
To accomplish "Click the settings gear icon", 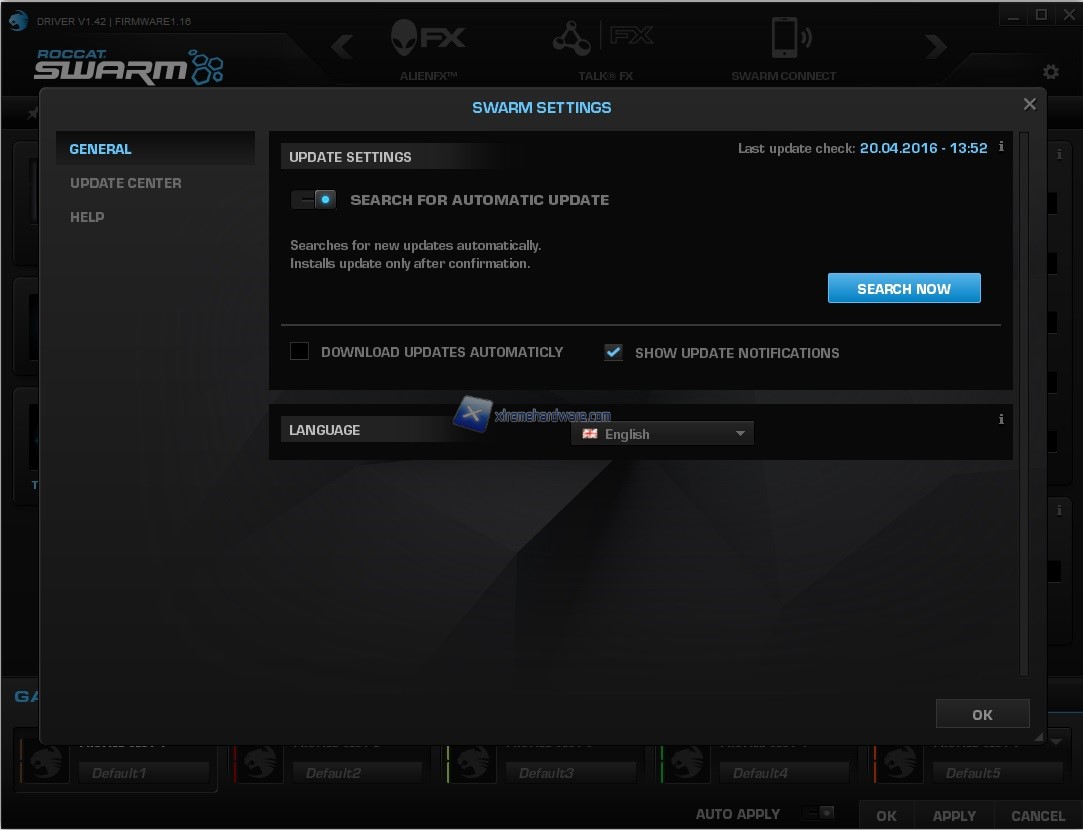I will click(1050, 72).
